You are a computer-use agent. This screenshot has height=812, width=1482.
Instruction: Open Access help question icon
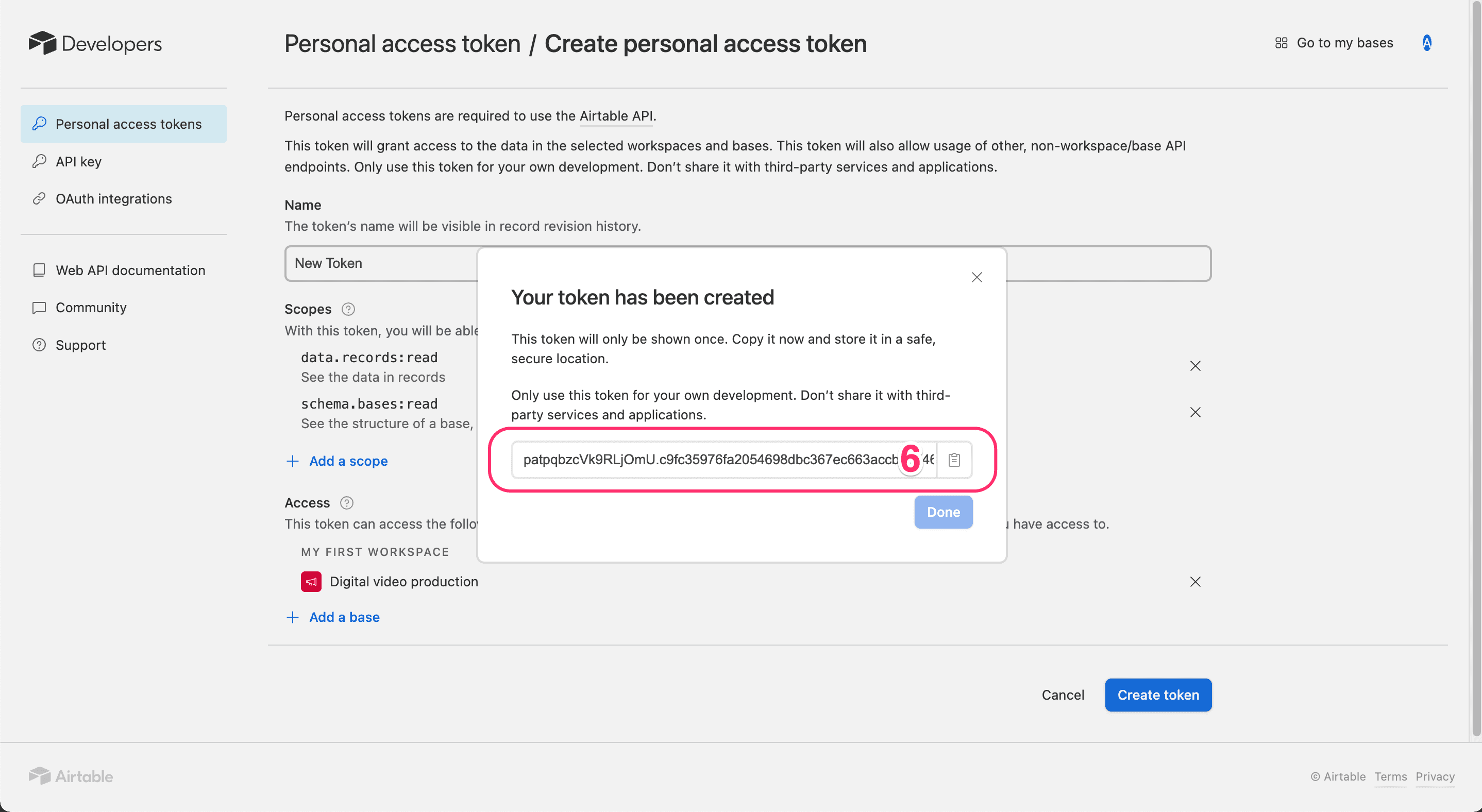click(346, 503)
